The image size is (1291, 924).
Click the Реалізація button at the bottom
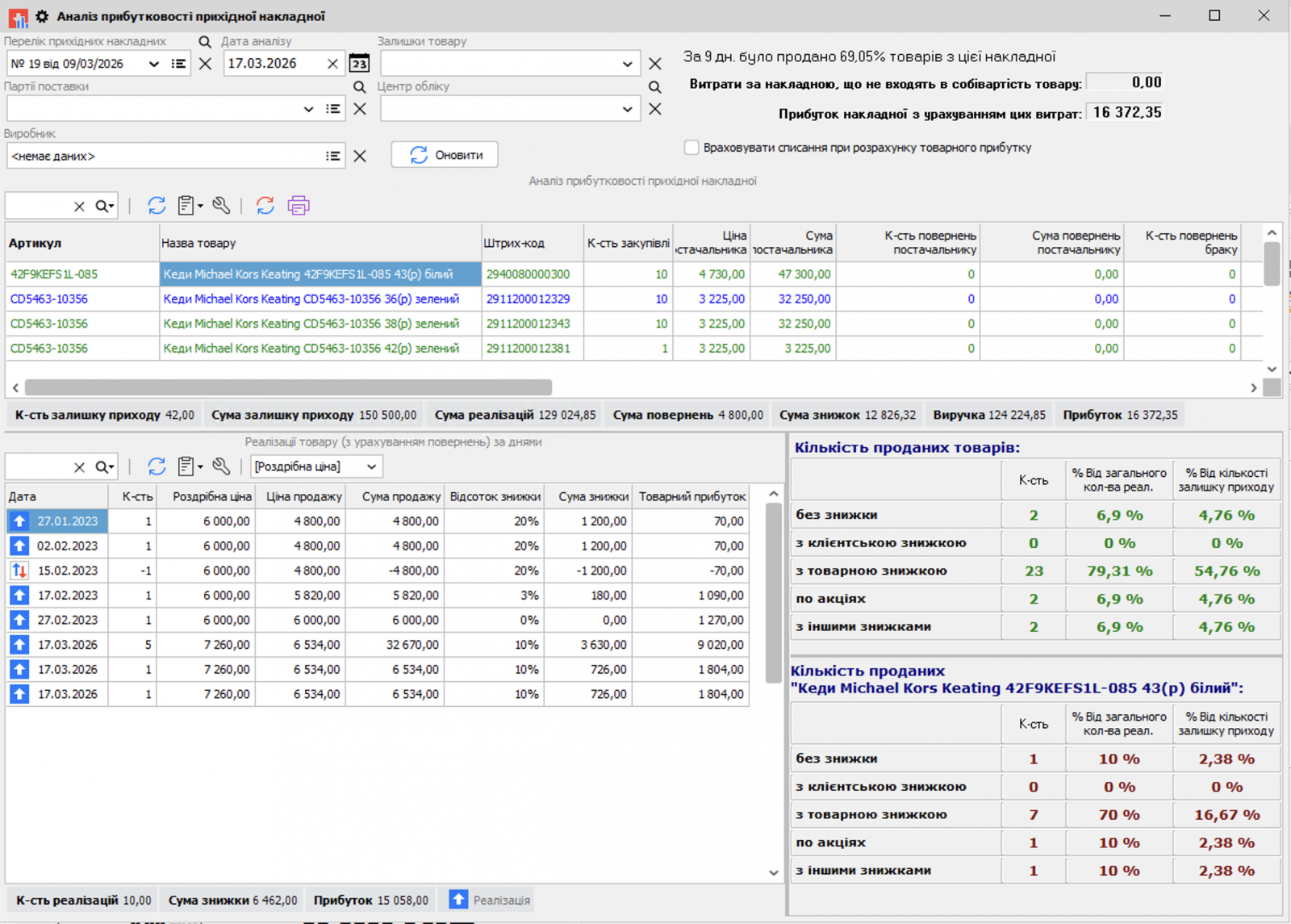[489, 899]
